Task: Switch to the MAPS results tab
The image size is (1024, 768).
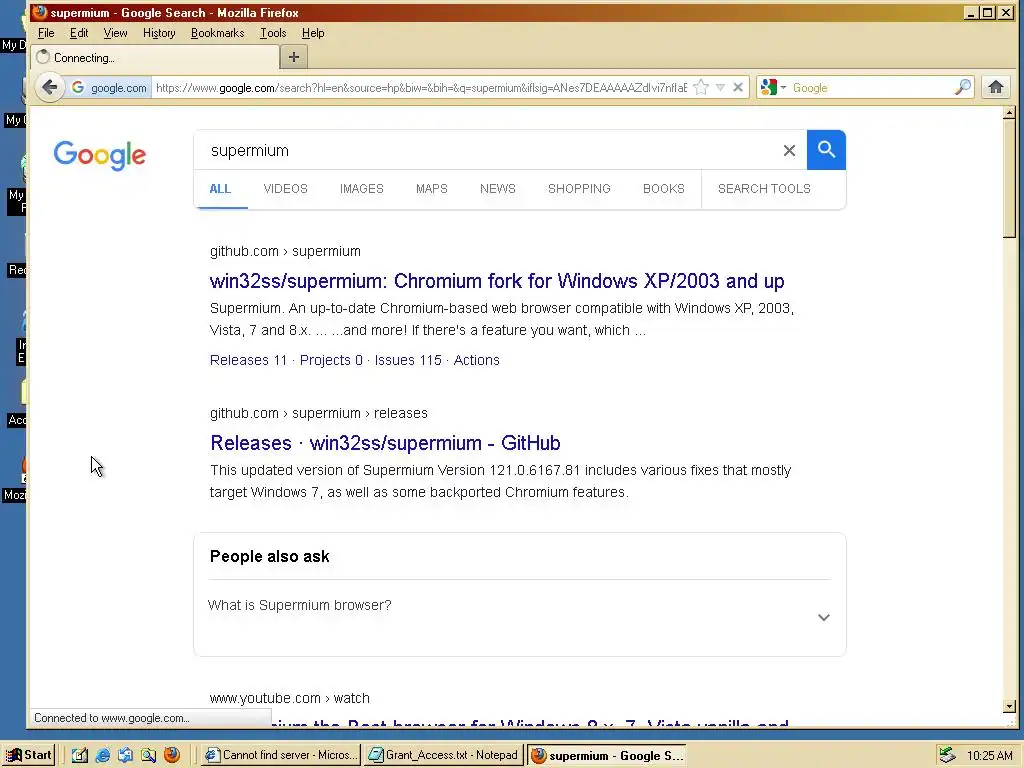Action: pyautogui.click(x=432, y=189)
